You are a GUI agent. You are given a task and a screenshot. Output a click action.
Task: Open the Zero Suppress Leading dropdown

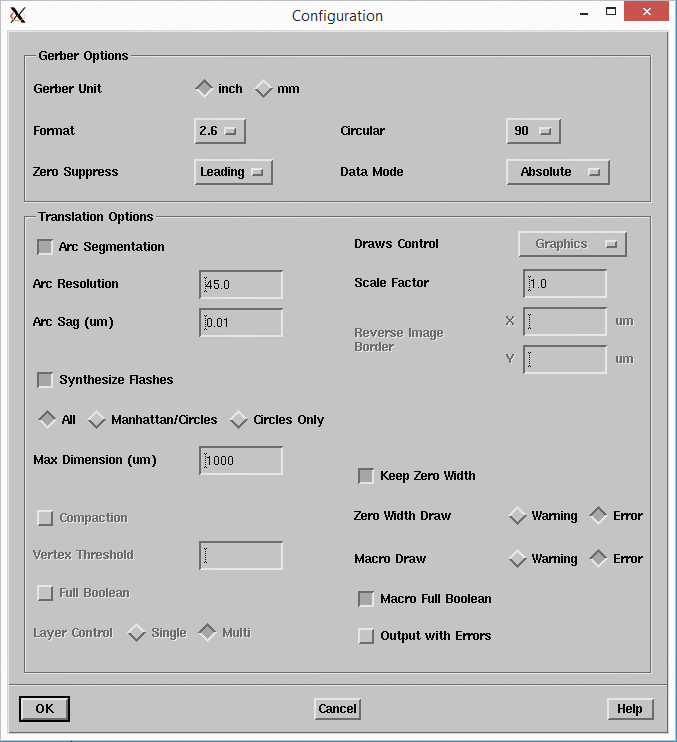click(233, 172)
